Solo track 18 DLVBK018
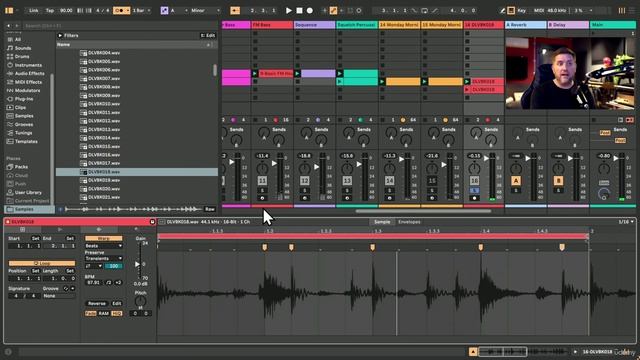This screenshot has height=360, width=640. pyautogui.click(x=474, y=191)
